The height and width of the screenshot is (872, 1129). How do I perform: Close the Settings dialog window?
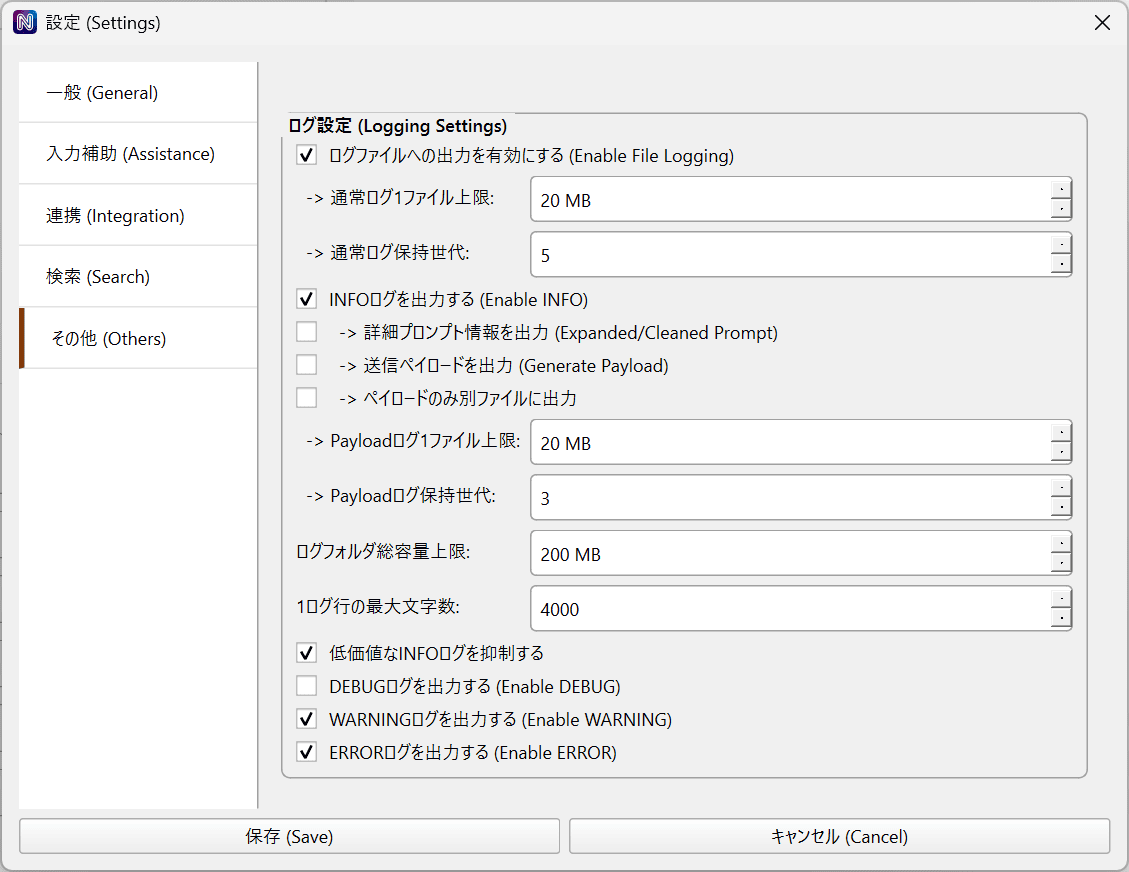pyautogui.click(x=1102, y=22)
